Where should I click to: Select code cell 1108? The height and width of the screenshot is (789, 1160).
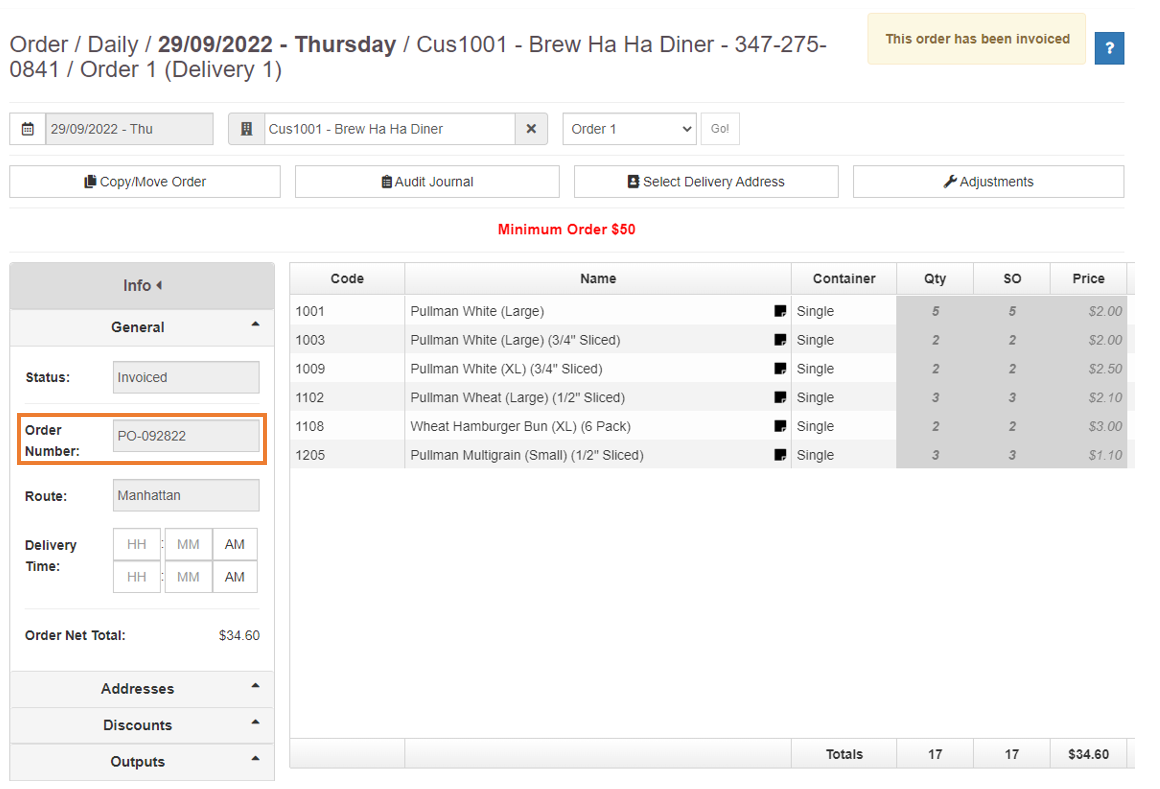point(347,427)
